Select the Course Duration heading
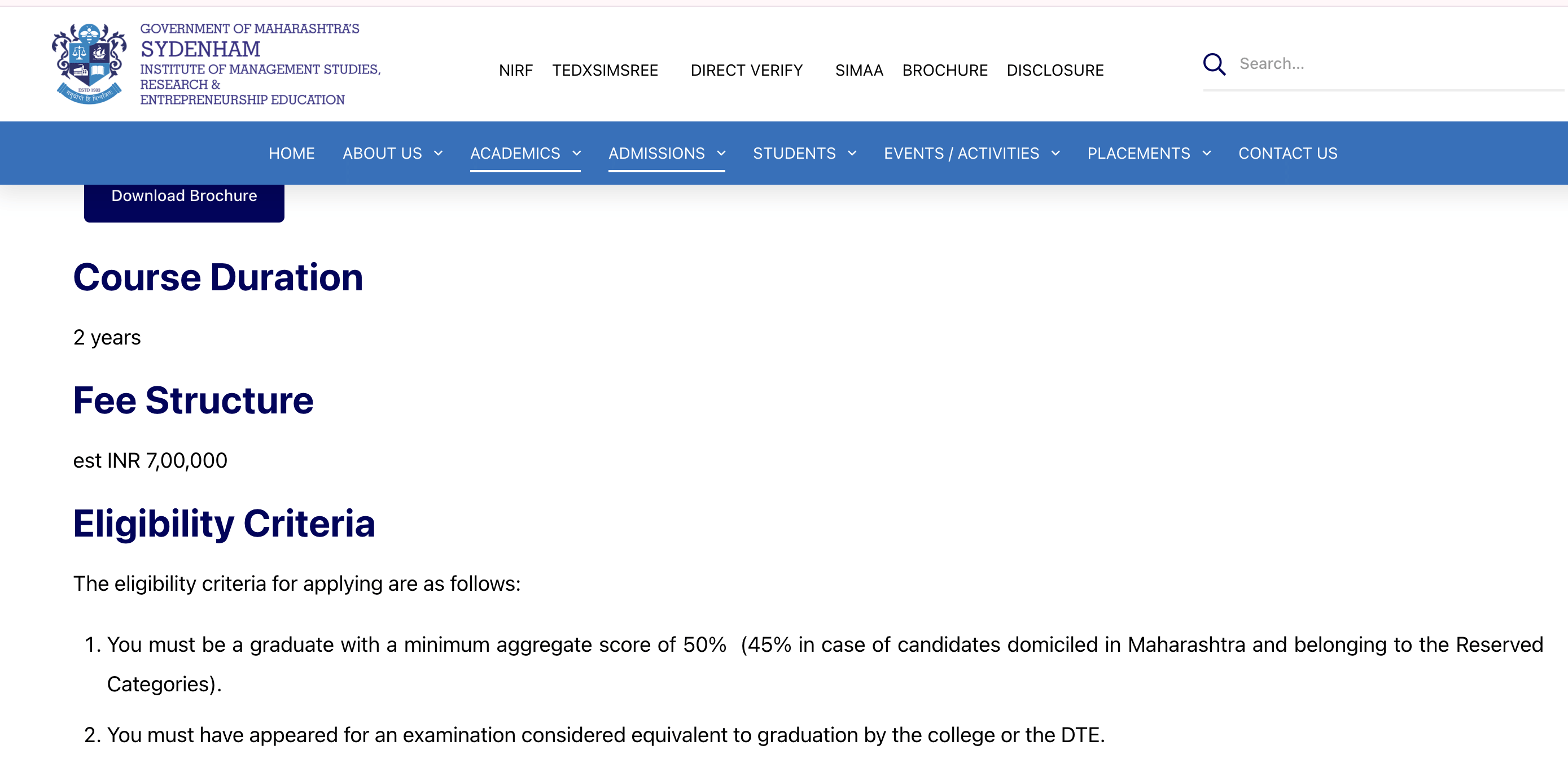Viewport: 1568px width, 767px height. click(x=218, y=277)
